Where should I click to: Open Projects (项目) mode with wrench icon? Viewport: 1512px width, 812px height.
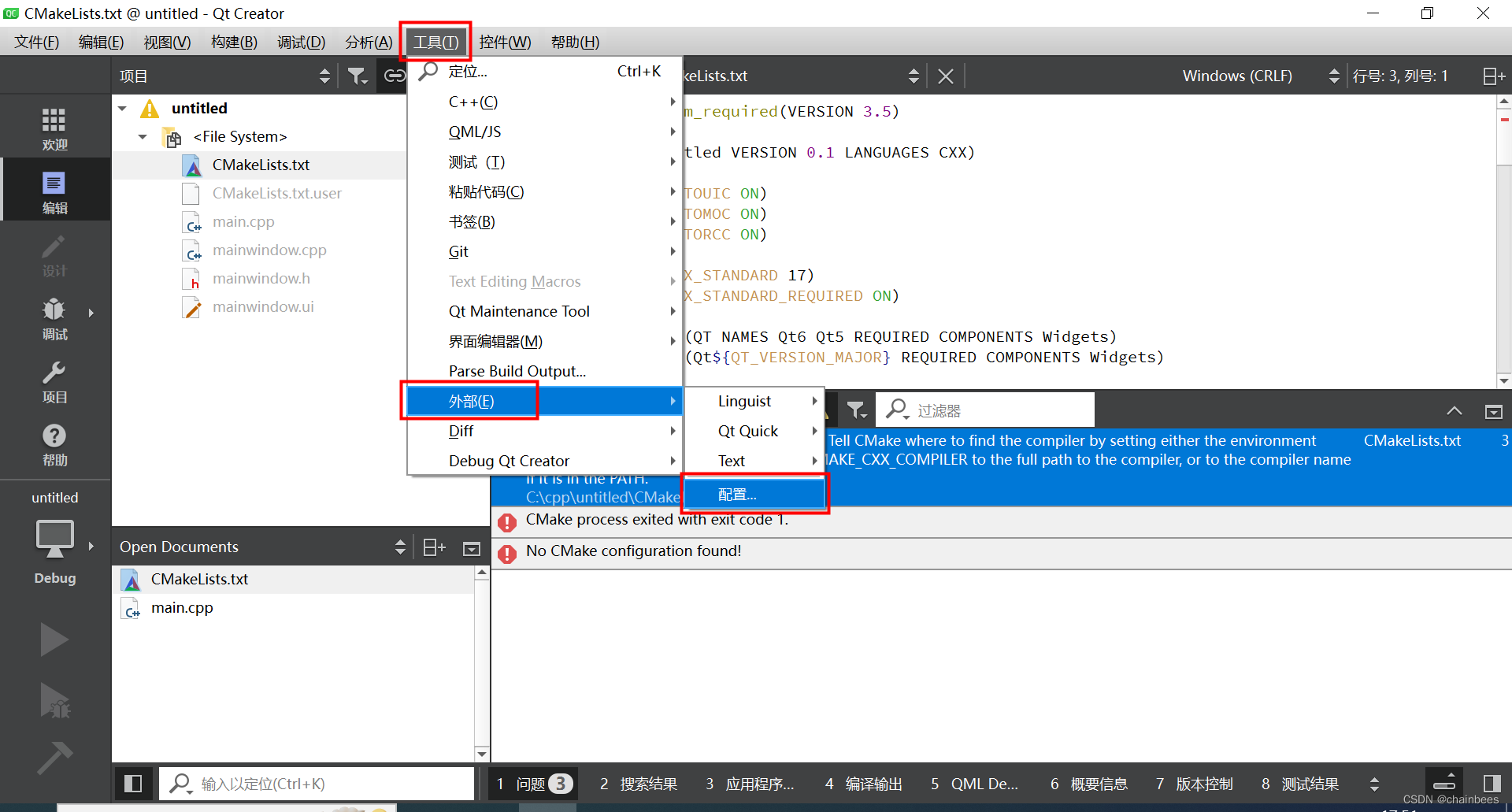click(54, 380)
